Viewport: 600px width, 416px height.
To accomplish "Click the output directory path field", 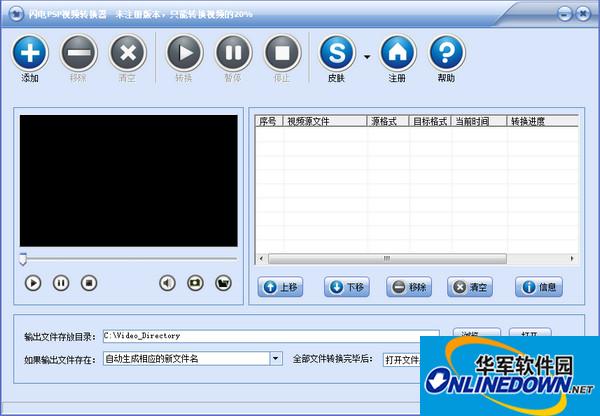I will coord(271,336).
